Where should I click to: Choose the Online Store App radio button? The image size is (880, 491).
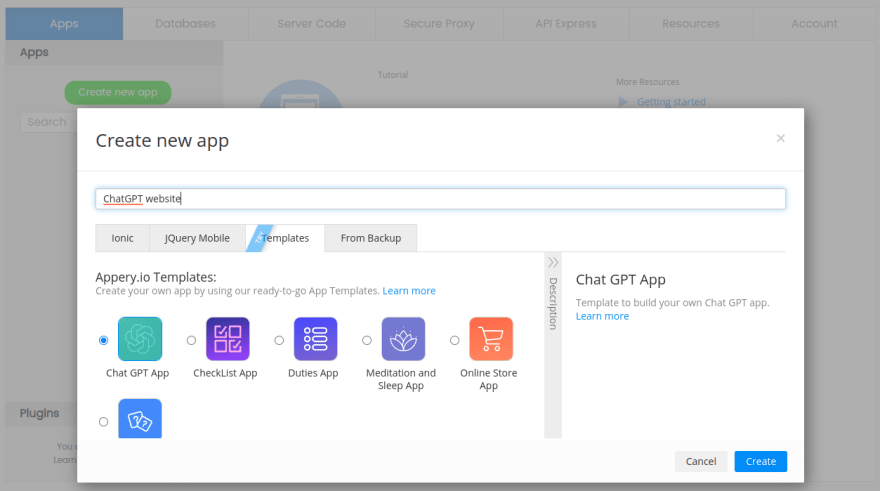point(455,340)
